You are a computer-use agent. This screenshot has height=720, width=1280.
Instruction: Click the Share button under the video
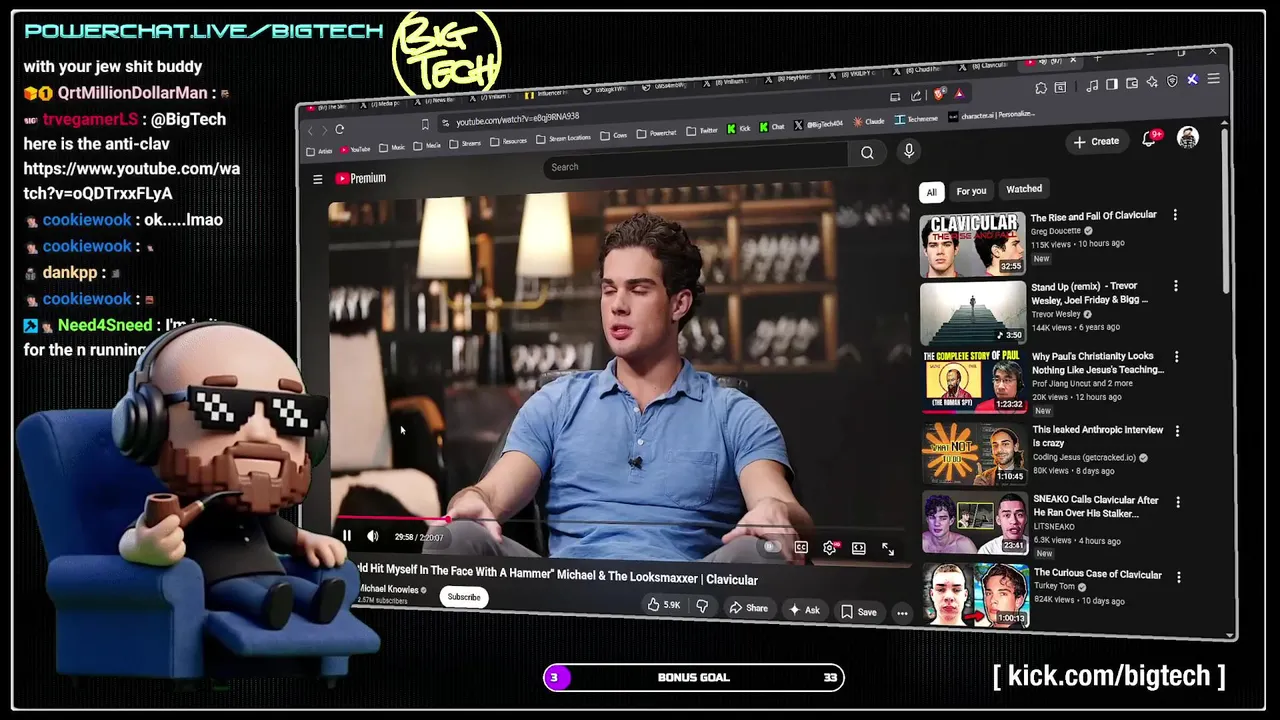click(x=748, y=608)
